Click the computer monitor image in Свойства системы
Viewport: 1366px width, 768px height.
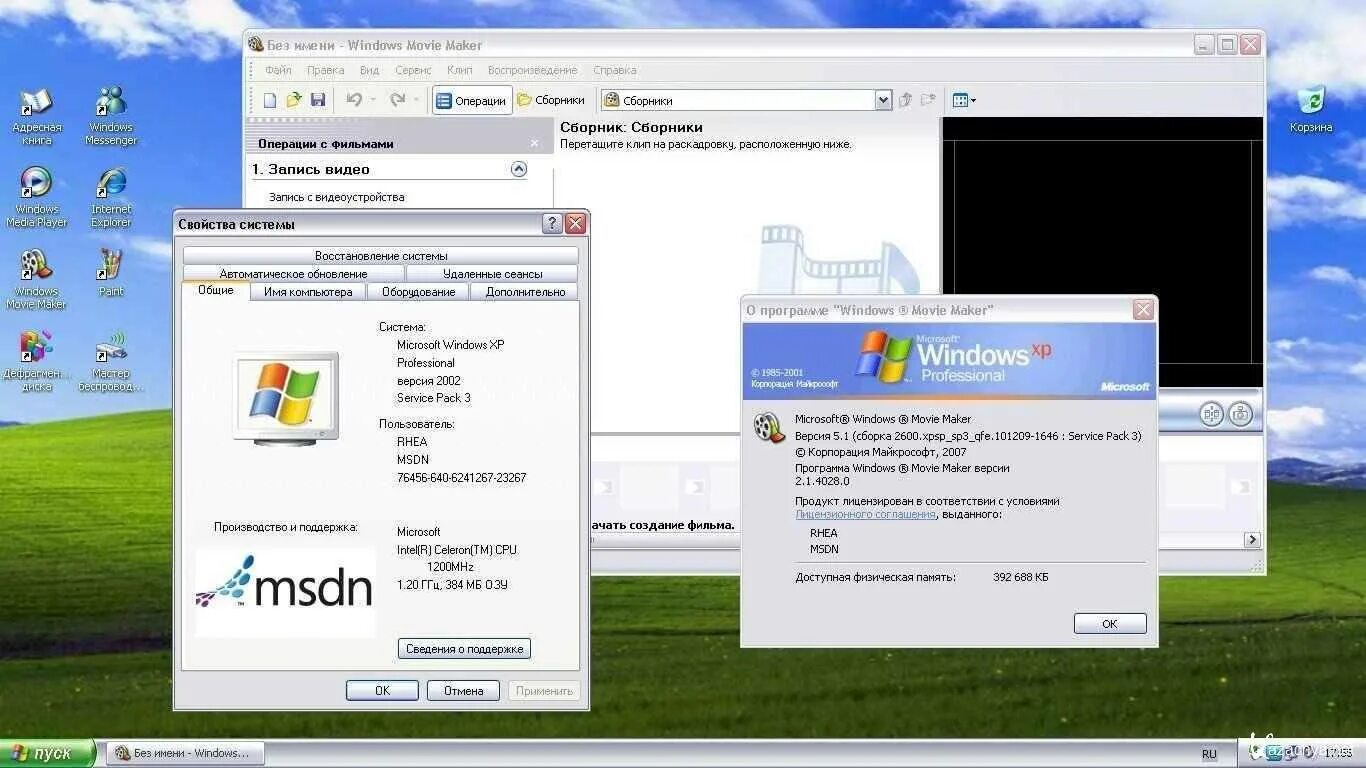coord(286,397)
